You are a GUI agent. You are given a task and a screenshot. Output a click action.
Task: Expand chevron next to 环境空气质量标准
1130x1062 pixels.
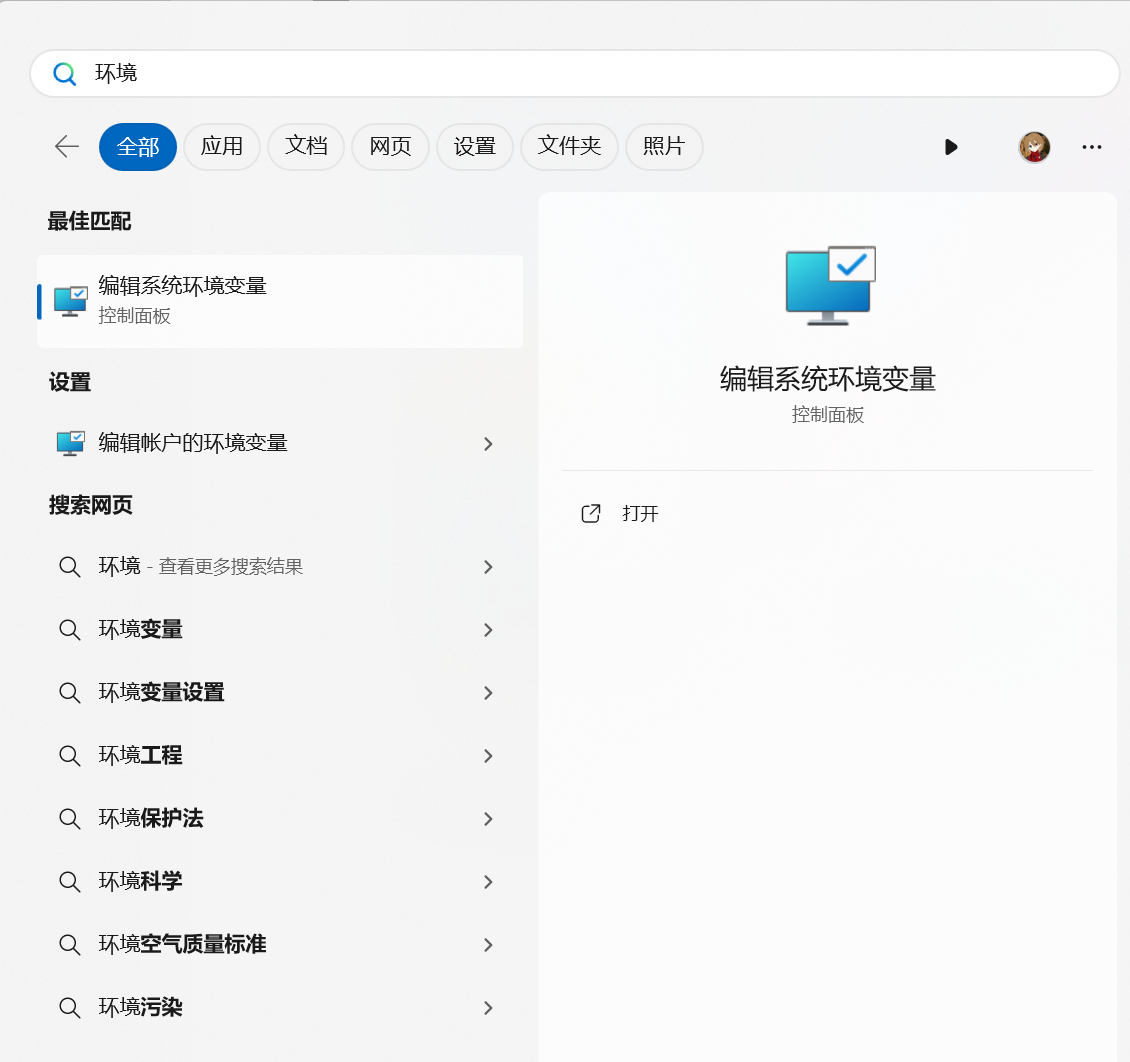489,945
